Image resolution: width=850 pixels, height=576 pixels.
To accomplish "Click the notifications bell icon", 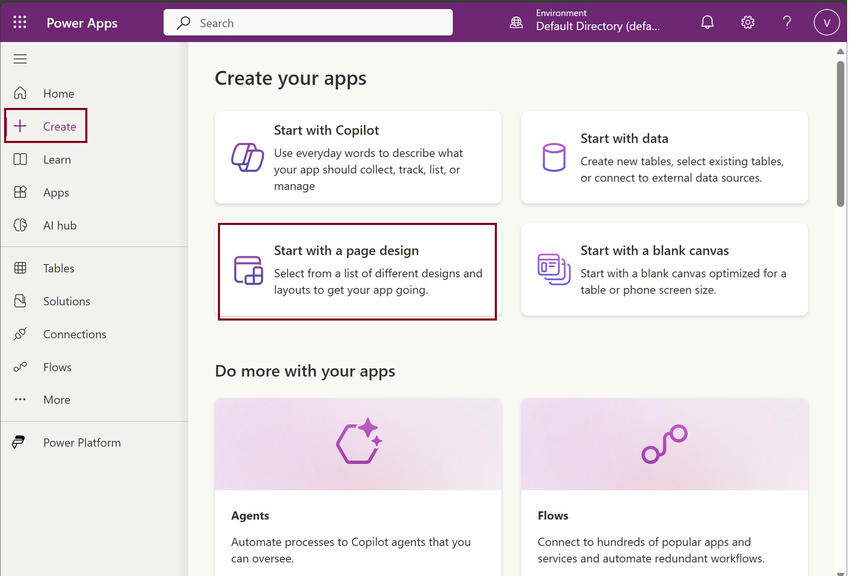I will (707, 22).
